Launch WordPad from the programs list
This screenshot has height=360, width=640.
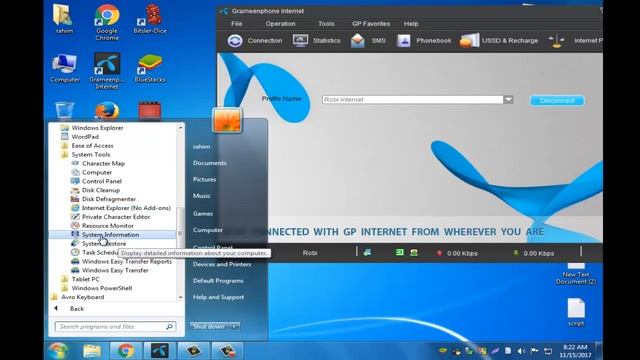(85, 137)
